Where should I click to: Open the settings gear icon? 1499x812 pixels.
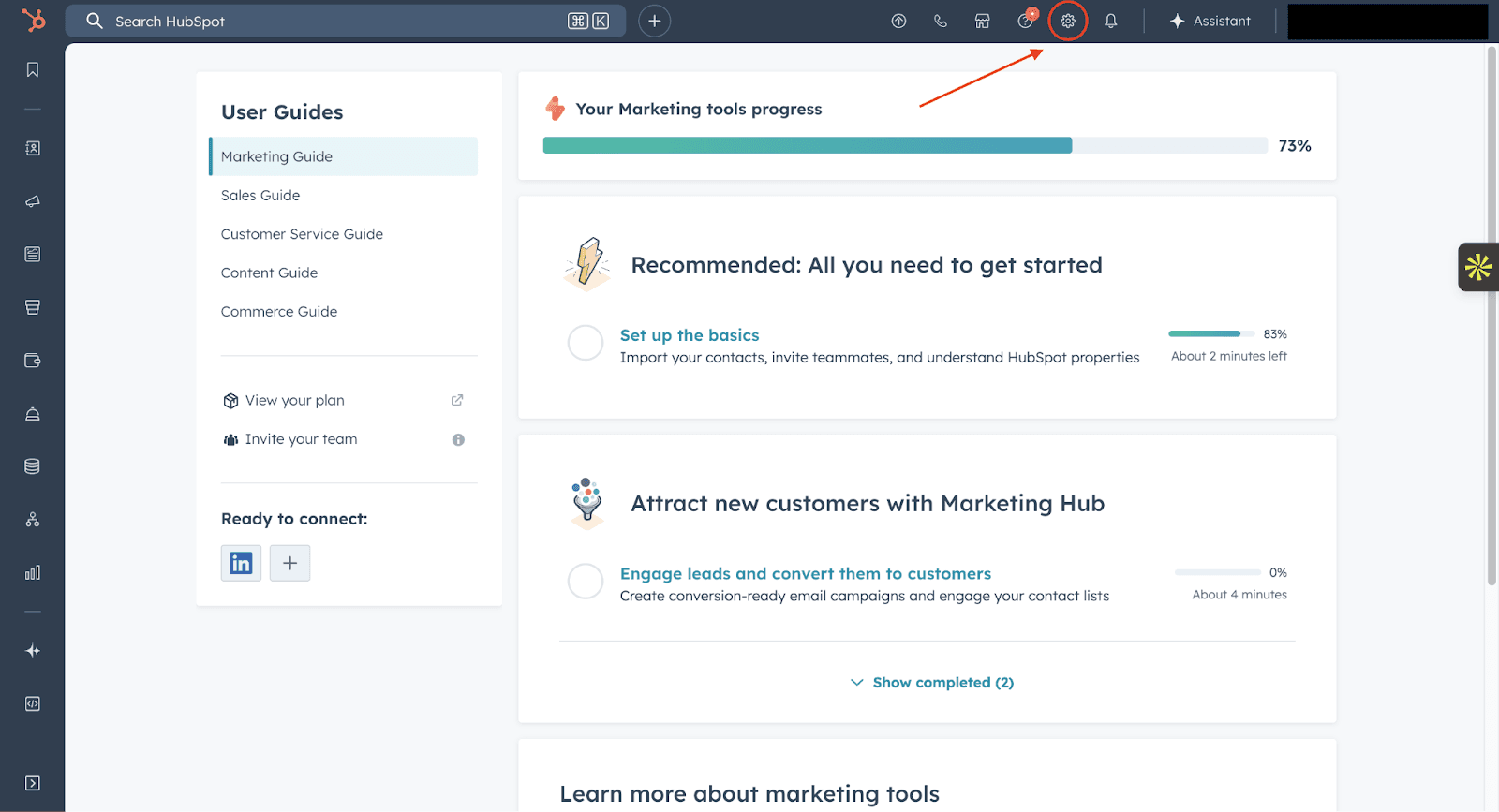click(x=1068, y=21)
